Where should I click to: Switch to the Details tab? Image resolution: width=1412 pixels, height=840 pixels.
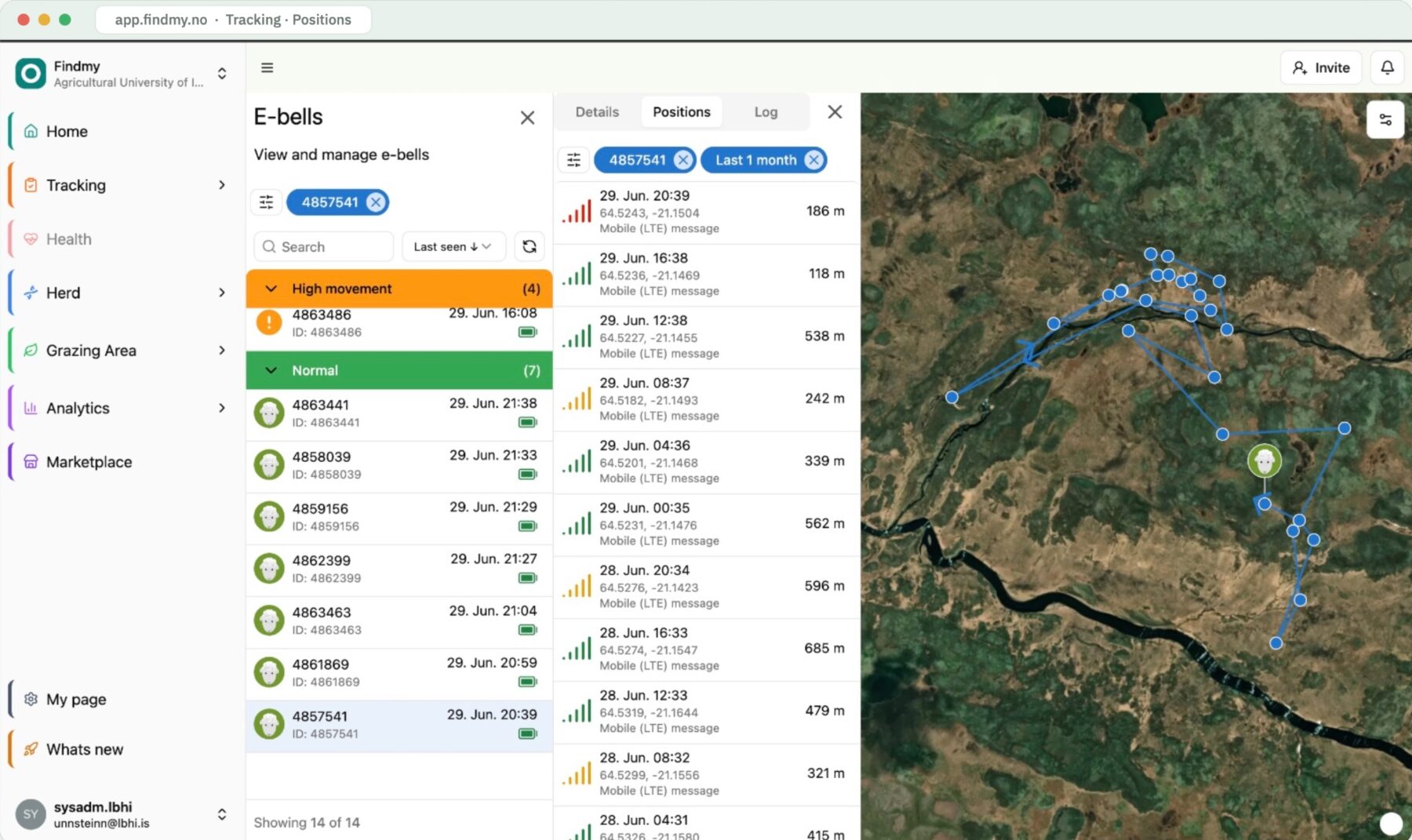point(597,112)
